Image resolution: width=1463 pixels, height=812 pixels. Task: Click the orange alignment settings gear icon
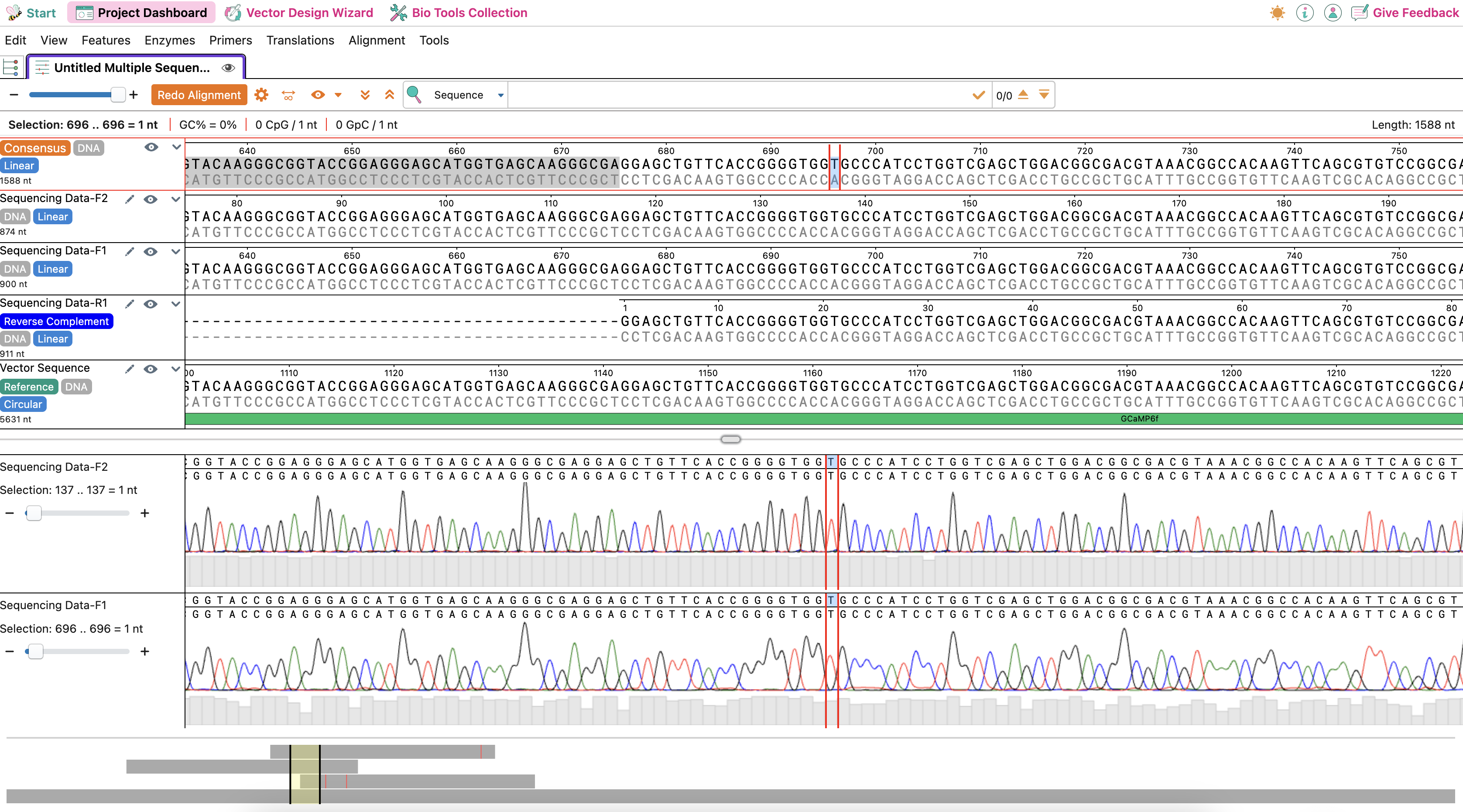(x=261, y=95)
